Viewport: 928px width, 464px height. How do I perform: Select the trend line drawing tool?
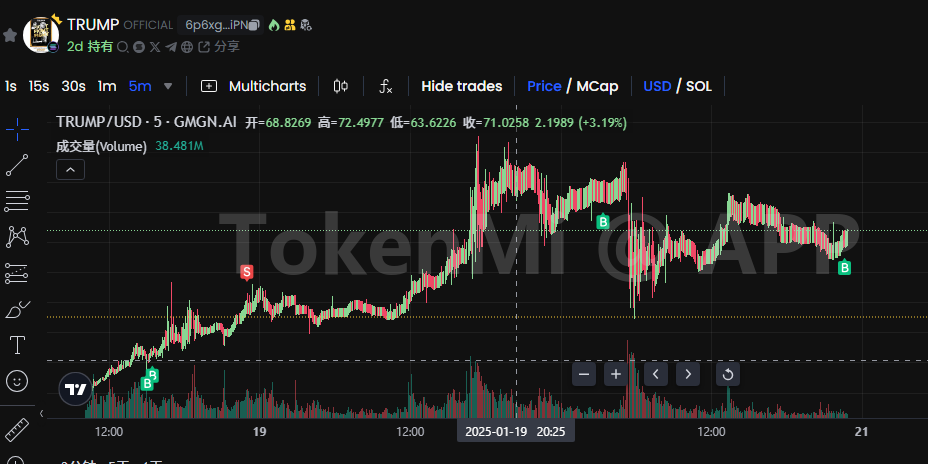(17, 166)
